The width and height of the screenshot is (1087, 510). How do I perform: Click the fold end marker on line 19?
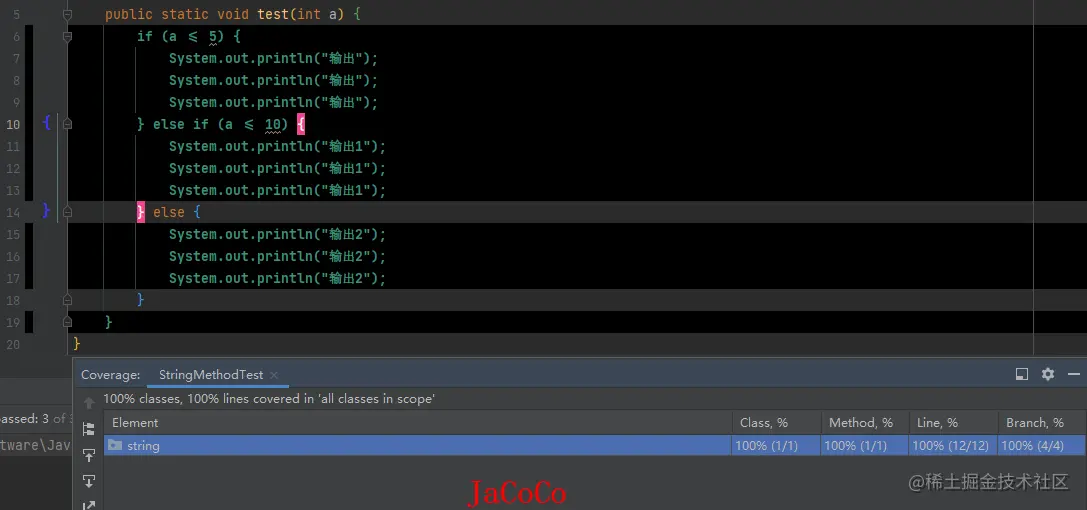pos(67,322)
